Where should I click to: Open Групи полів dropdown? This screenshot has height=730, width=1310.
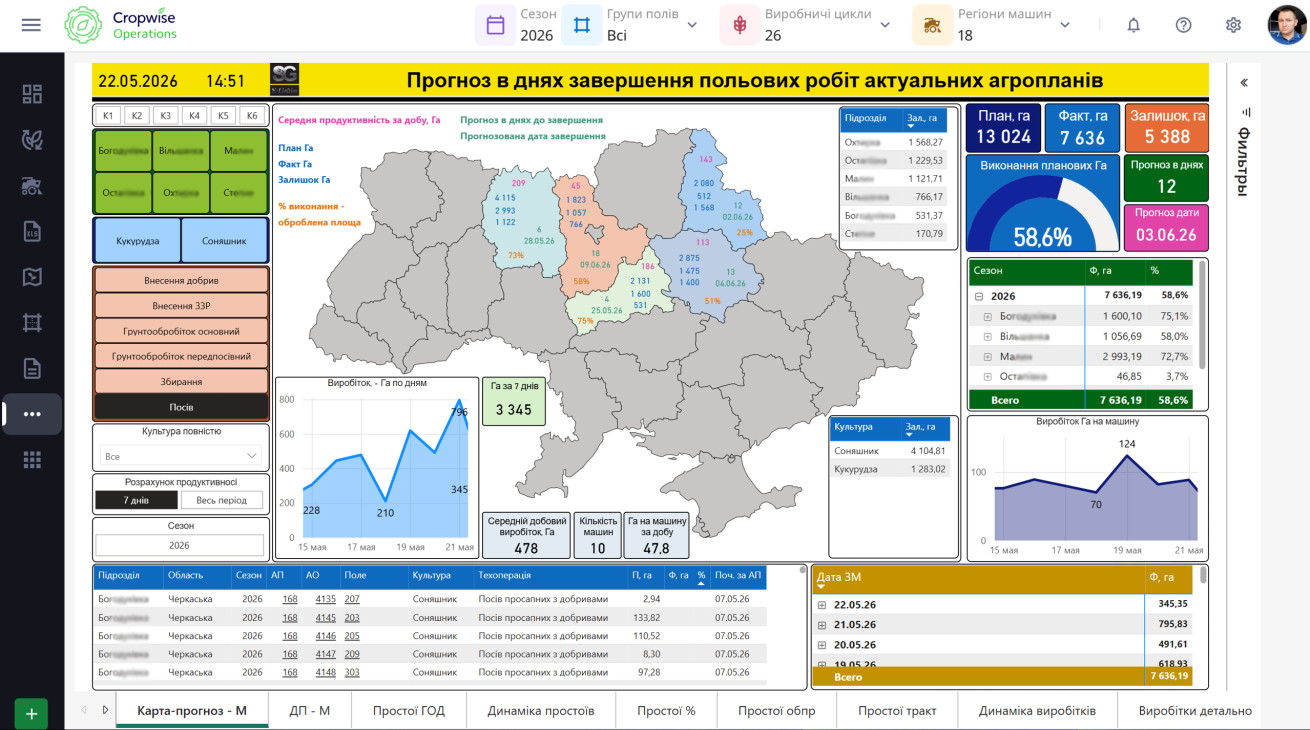[x=692, y=25]
